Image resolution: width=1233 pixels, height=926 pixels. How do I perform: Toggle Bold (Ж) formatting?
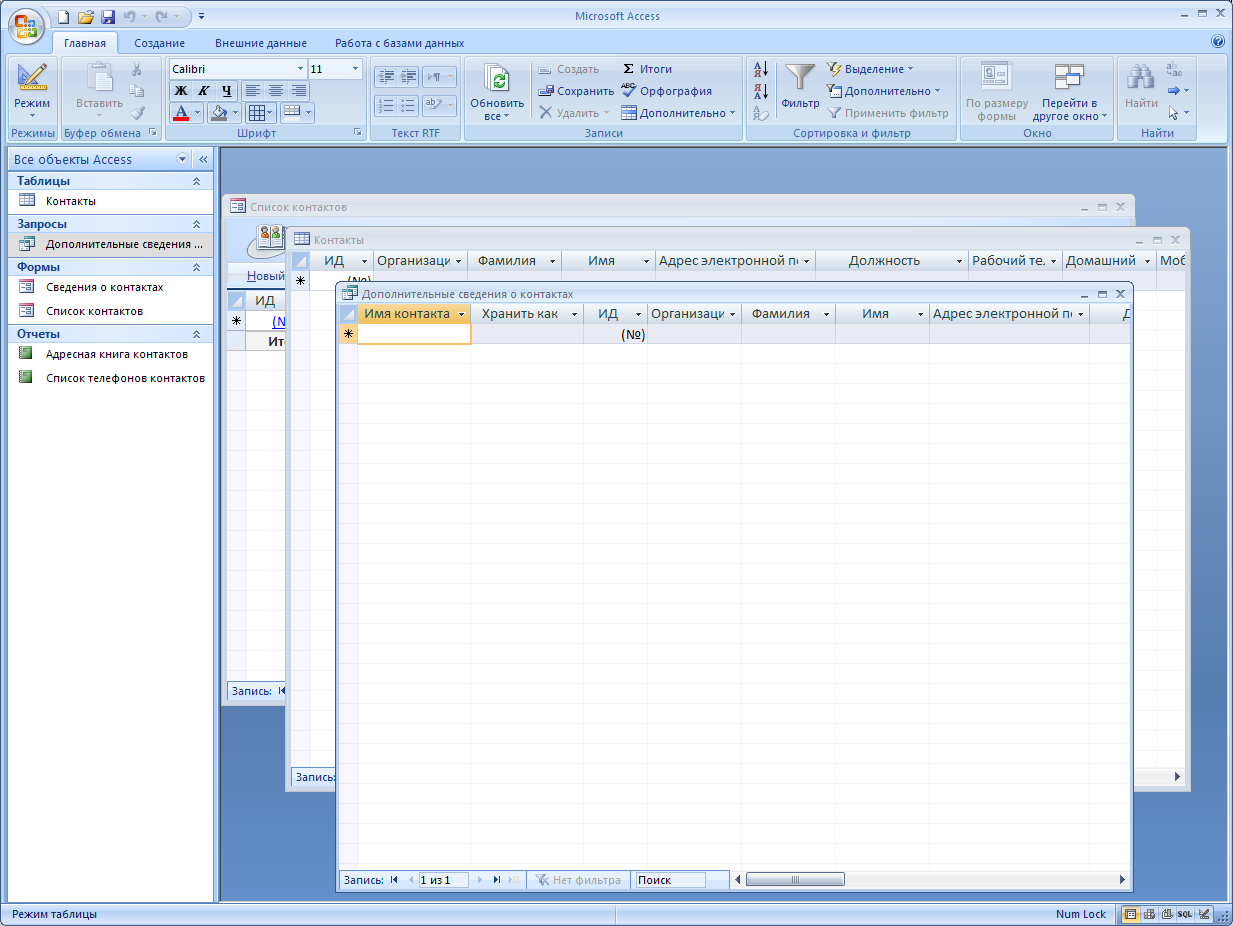181,90
